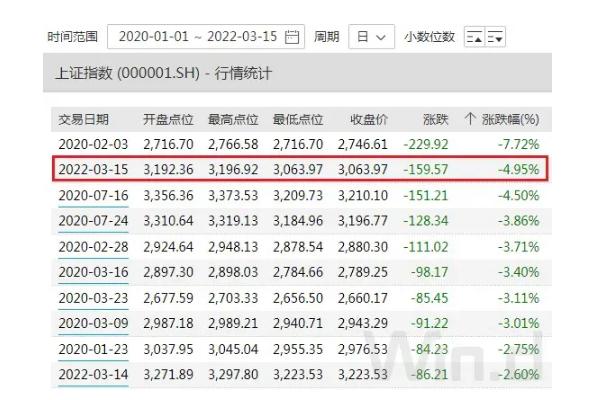Viewport: 600px width, 400px height.
Task: Sort by the 交易日期 column header
Action: [x=84, y=119]
